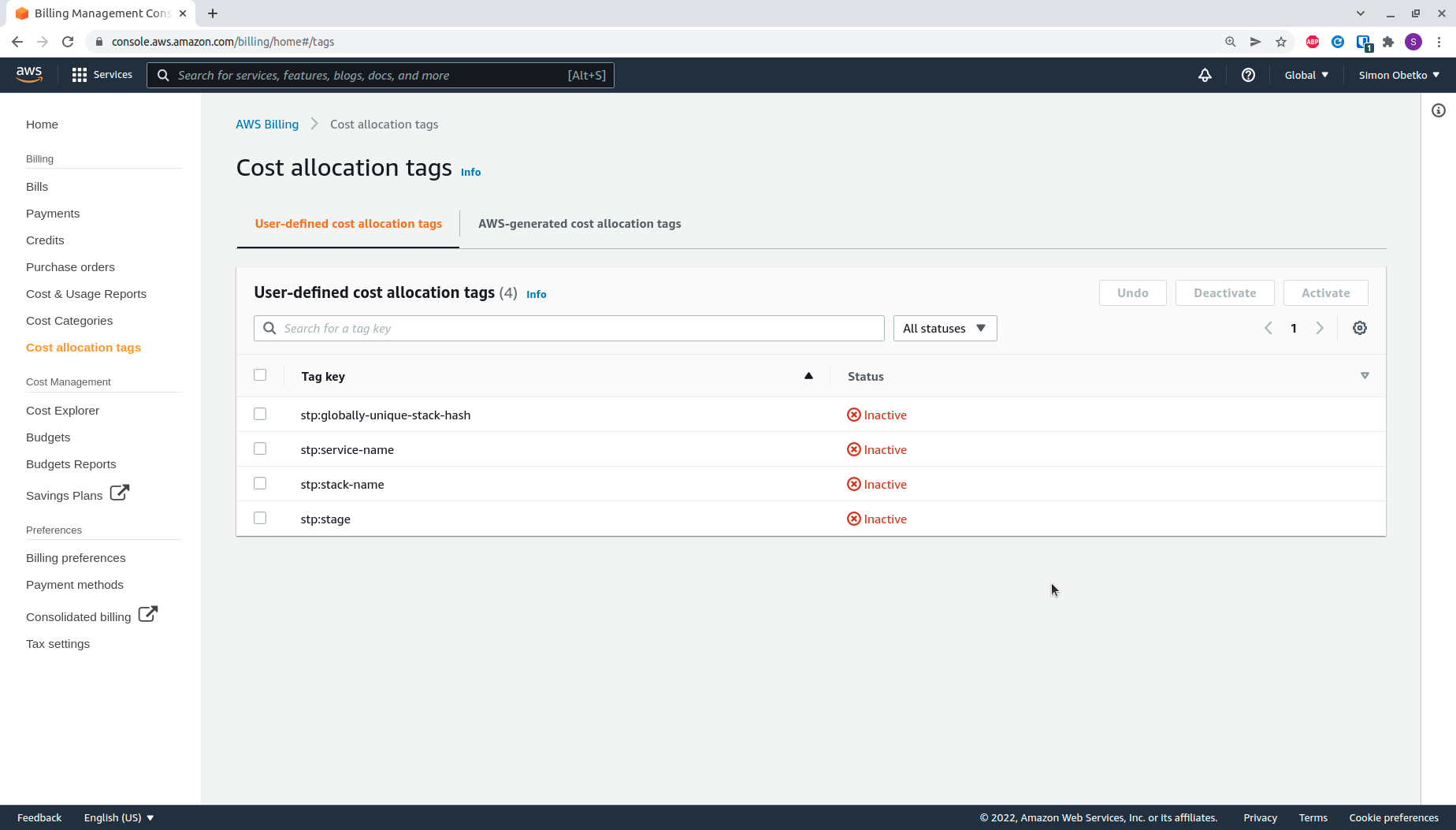
Task: Click the Deactivate button
Action: pyautogui.click(x=1224, y=292)
